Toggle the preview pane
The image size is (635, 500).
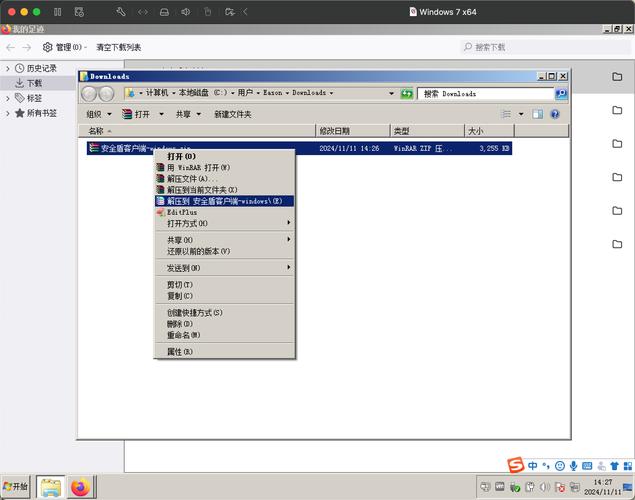[537, 115]
